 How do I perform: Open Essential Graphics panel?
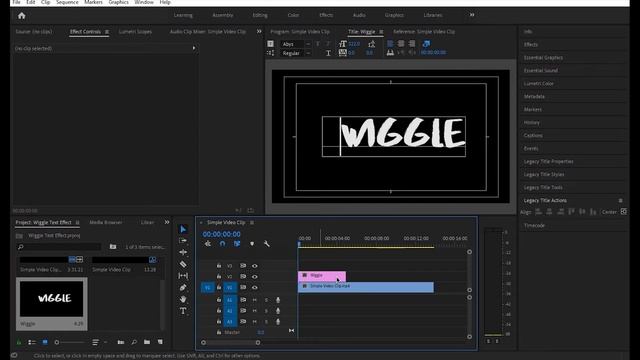tap(543, 58)
